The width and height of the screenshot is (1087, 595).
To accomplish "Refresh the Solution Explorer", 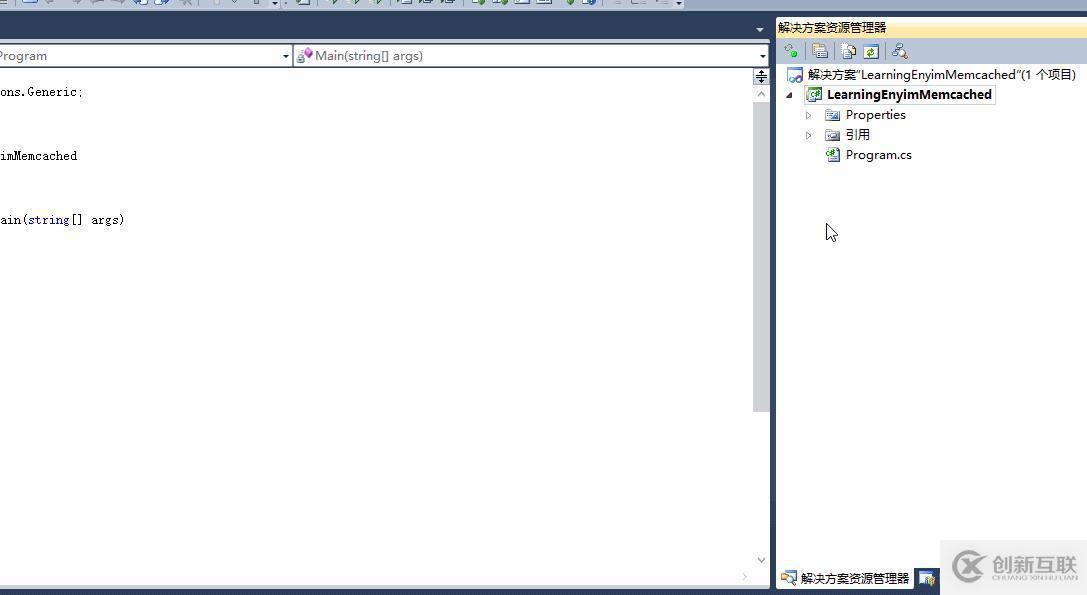I will click(871, 51).
